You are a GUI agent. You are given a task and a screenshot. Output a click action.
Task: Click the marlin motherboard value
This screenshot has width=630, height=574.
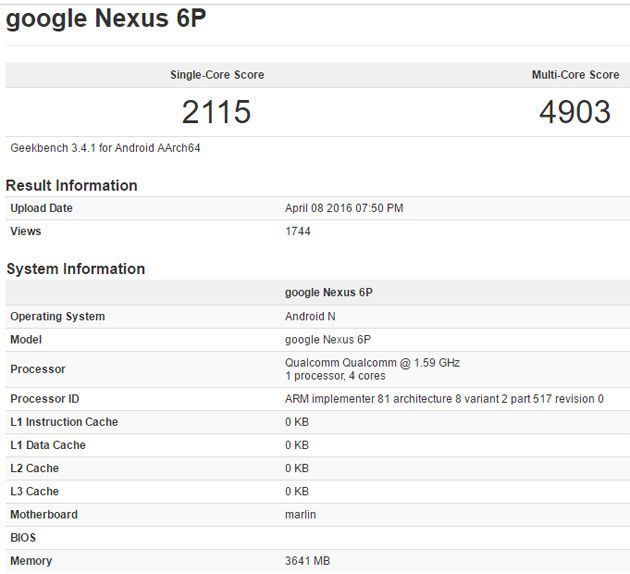(301, 514)
